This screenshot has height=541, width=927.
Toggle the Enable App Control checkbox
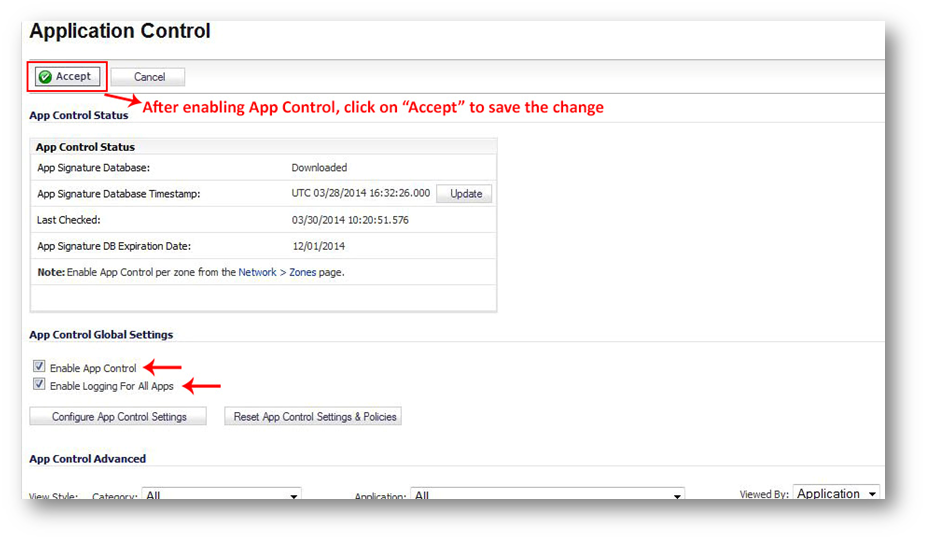(39, 367)
